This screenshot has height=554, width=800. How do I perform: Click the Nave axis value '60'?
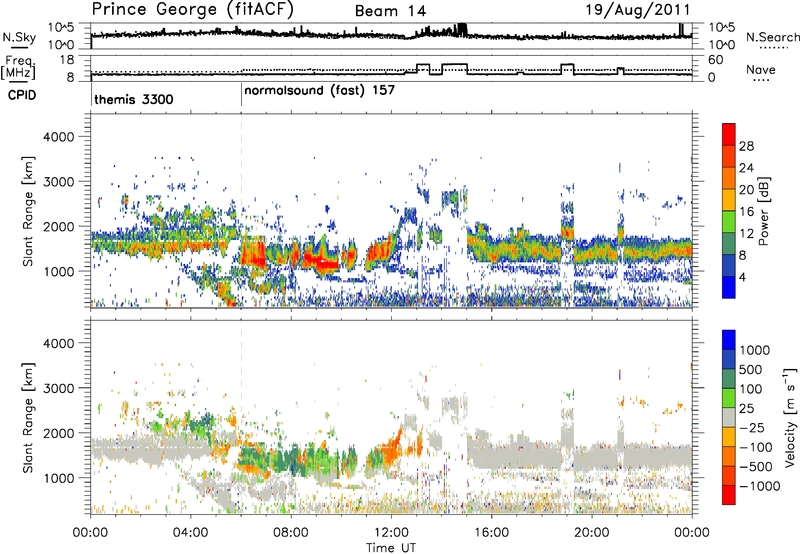pyautogui.click(x=716, y=60)
